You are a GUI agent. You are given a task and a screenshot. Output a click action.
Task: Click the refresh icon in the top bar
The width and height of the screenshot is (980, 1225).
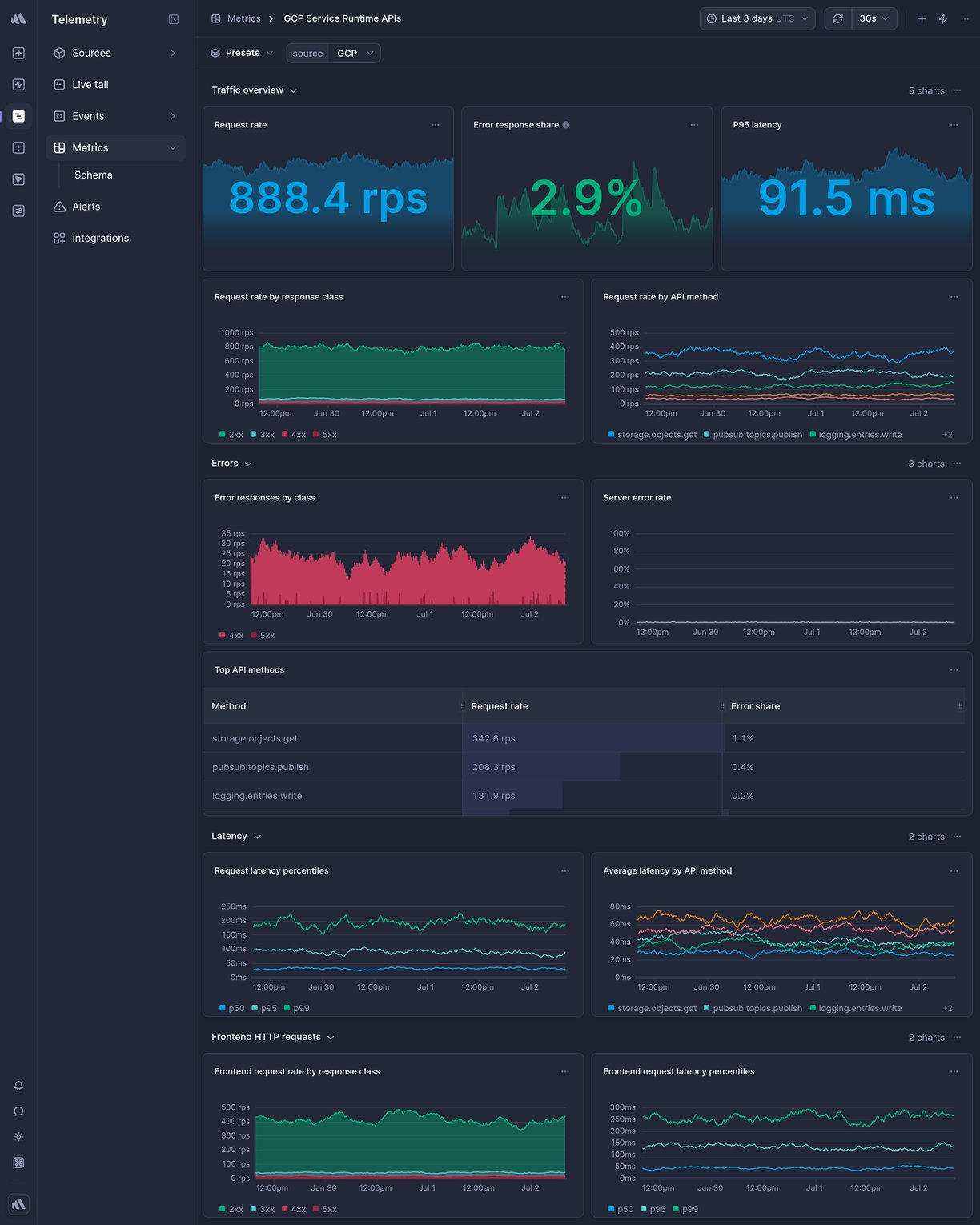pyautogui.click(x=837, y=18)
